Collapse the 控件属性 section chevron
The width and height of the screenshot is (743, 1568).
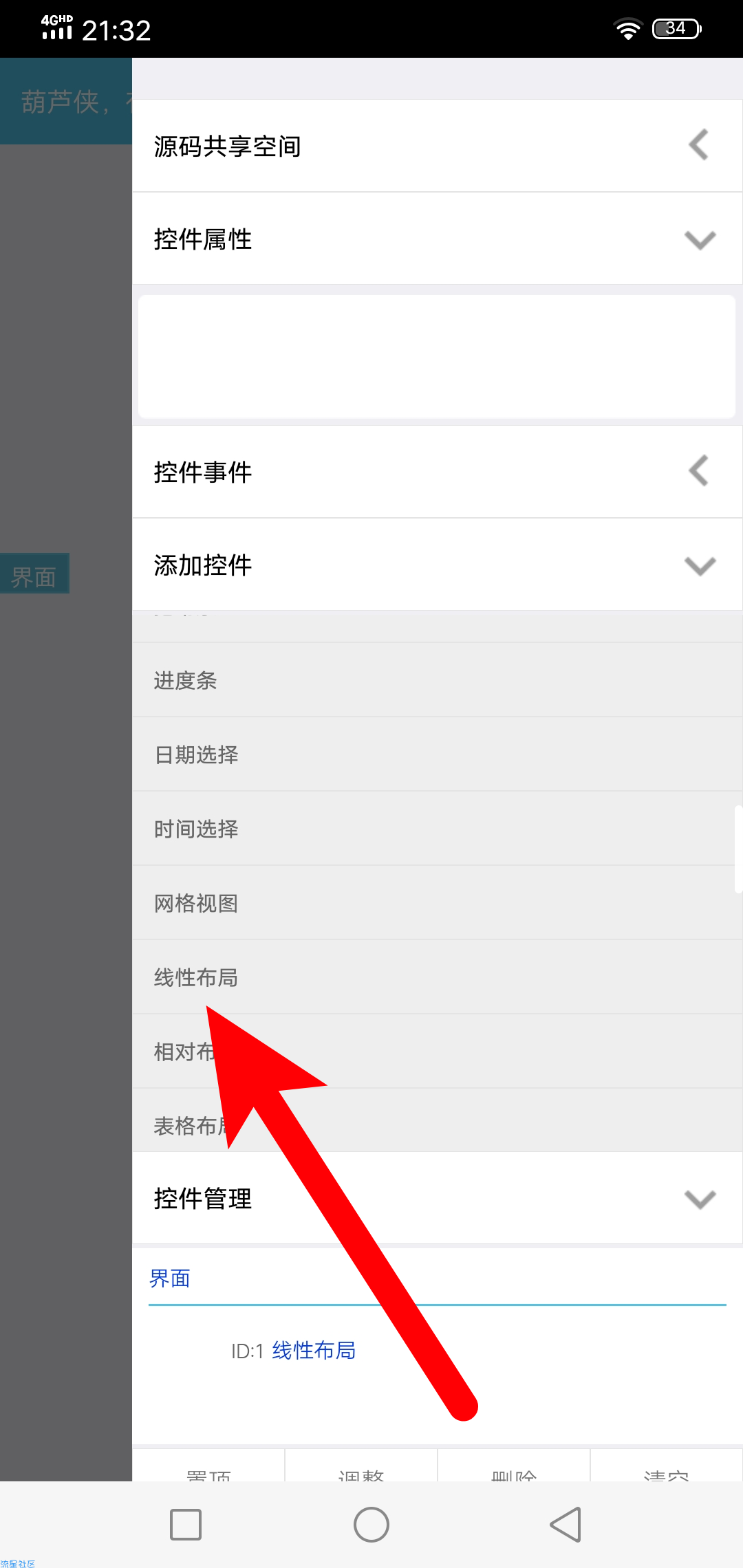(x=700, y=239)
